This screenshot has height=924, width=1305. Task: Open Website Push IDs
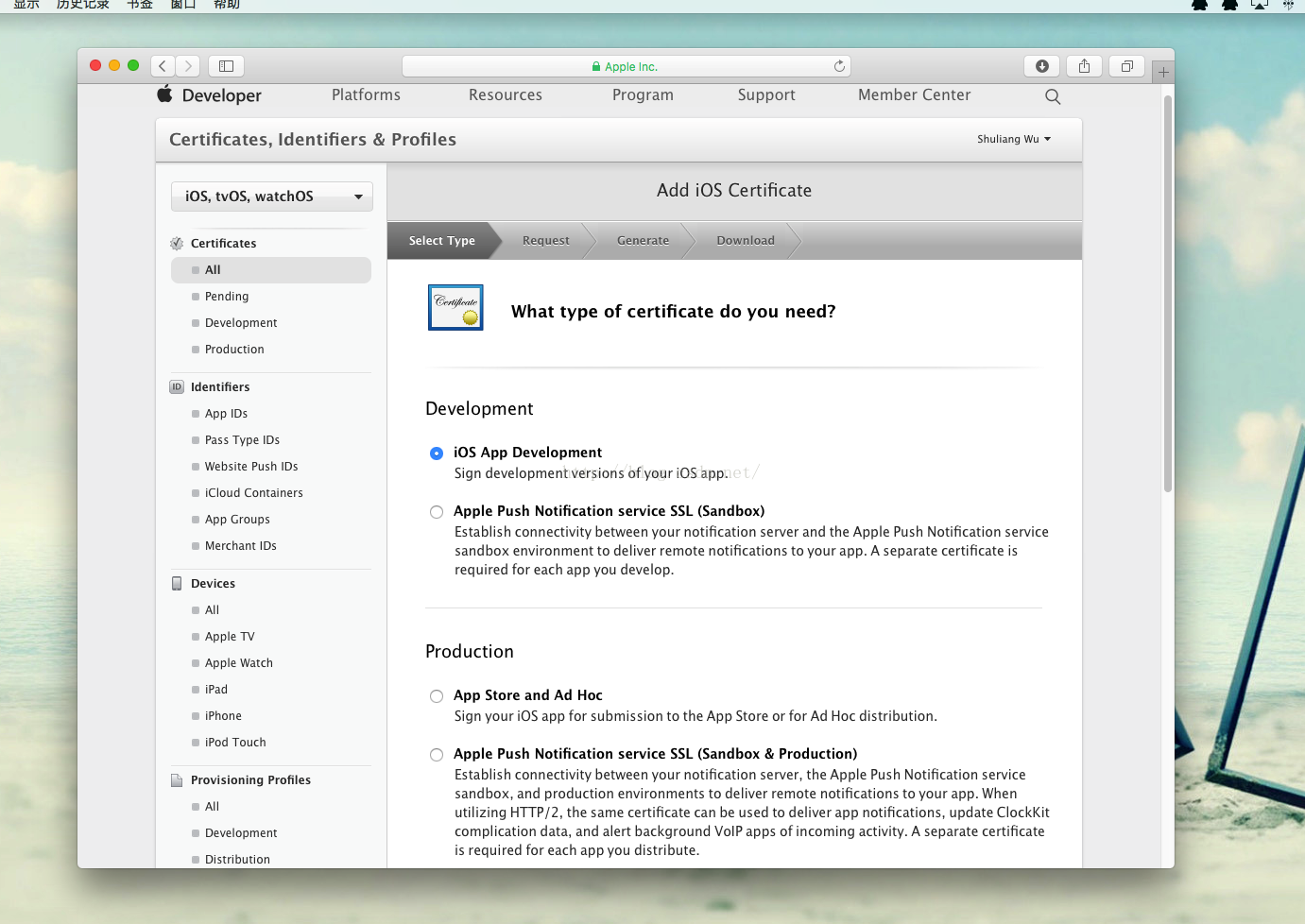point(251,467)
